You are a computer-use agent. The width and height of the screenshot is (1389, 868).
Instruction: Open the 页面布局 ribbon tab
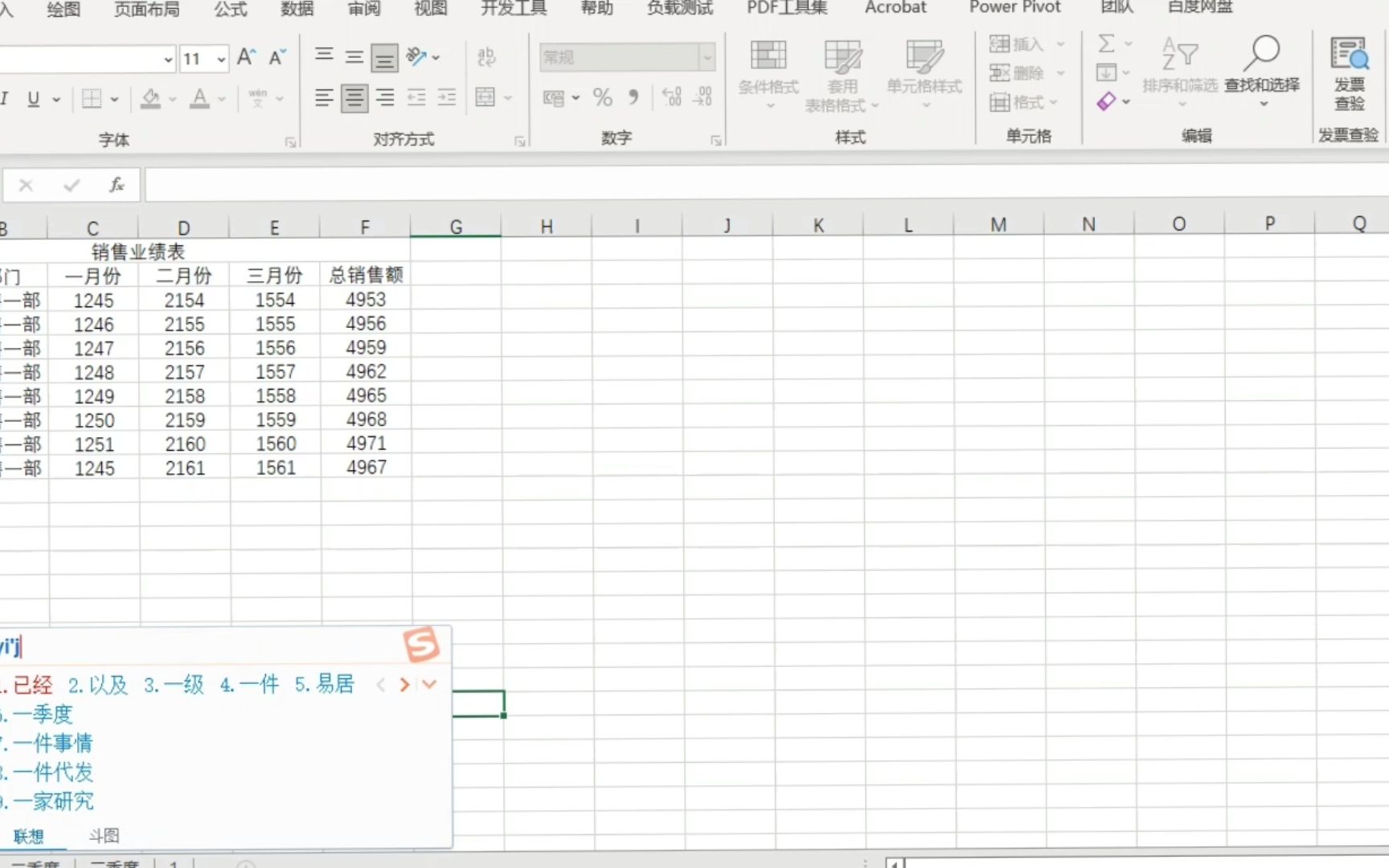click(147, 9)
